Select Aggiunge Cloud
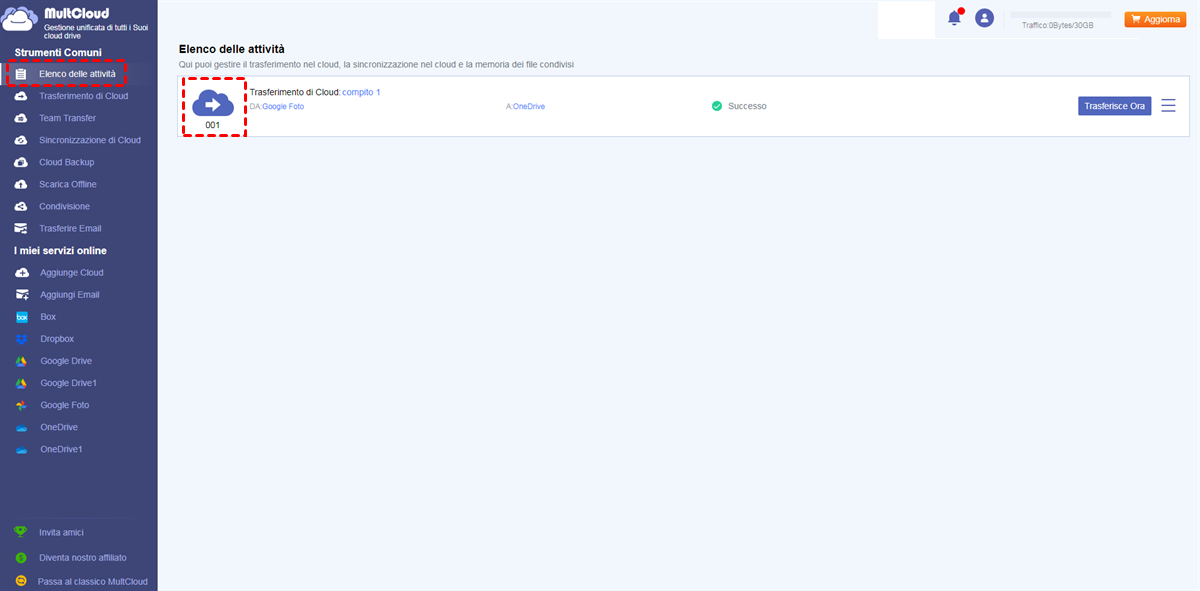Screen dimensions: 1200x591 tap(72, 273)
